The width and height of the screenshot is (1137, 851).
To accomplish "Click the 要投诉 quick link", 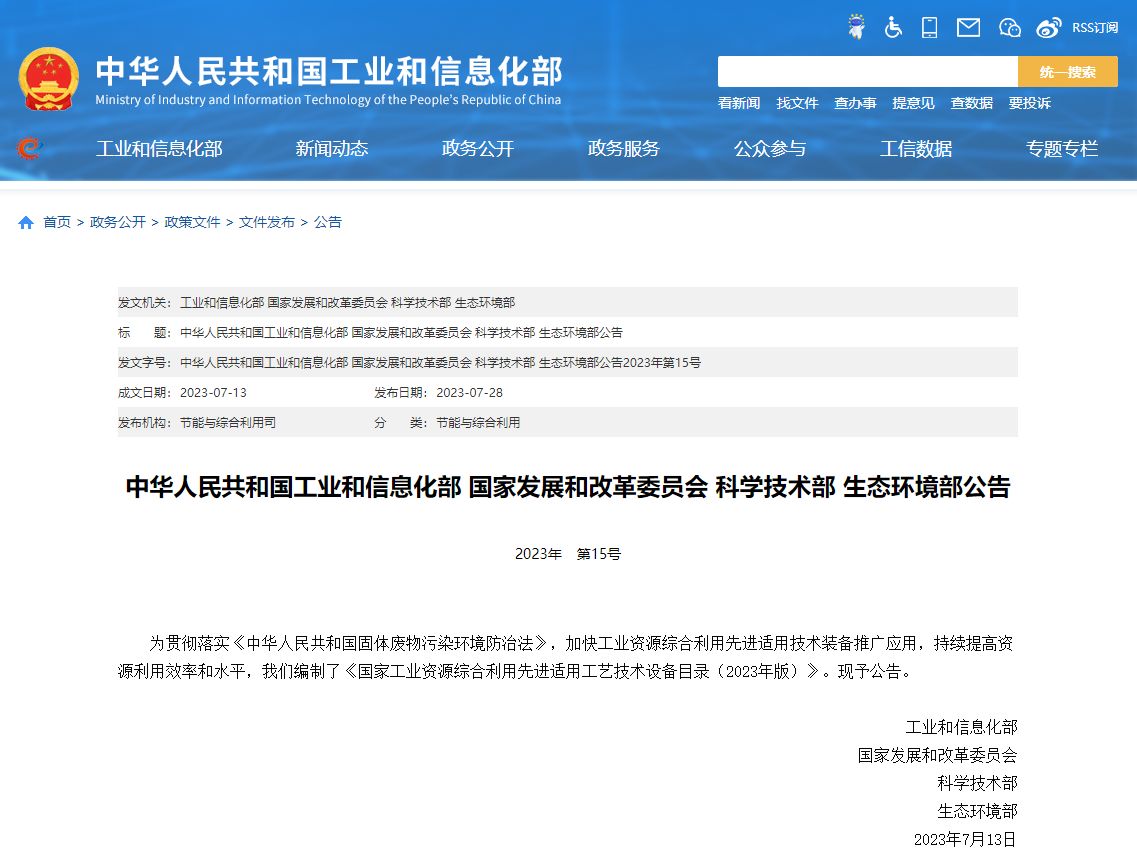I will coord(1029,103).
